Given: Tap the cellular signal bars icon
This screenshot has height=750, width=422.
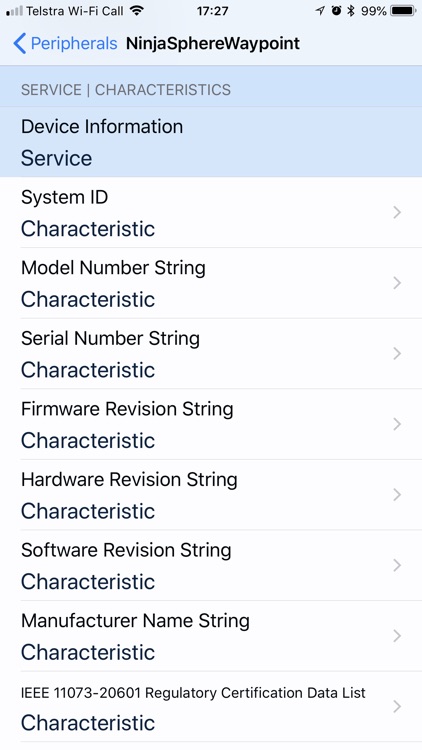Looking at the screenshot, I should tap(14, 11).
